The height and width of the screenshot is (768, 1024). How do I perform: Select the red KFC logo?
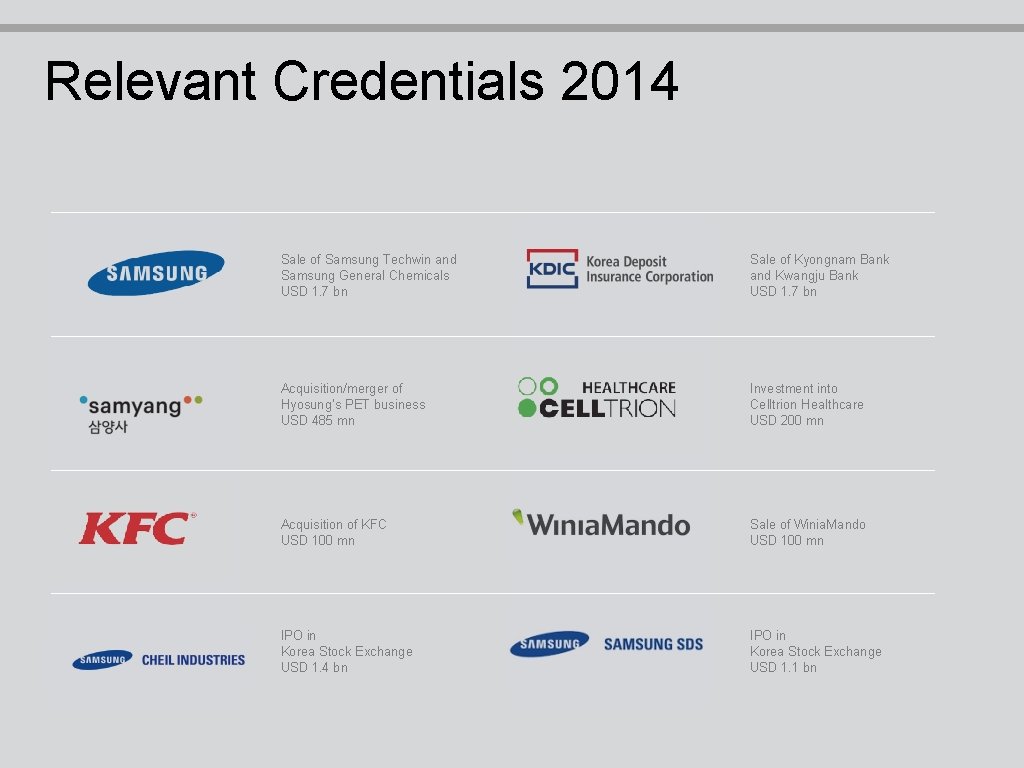click(137, 528)
